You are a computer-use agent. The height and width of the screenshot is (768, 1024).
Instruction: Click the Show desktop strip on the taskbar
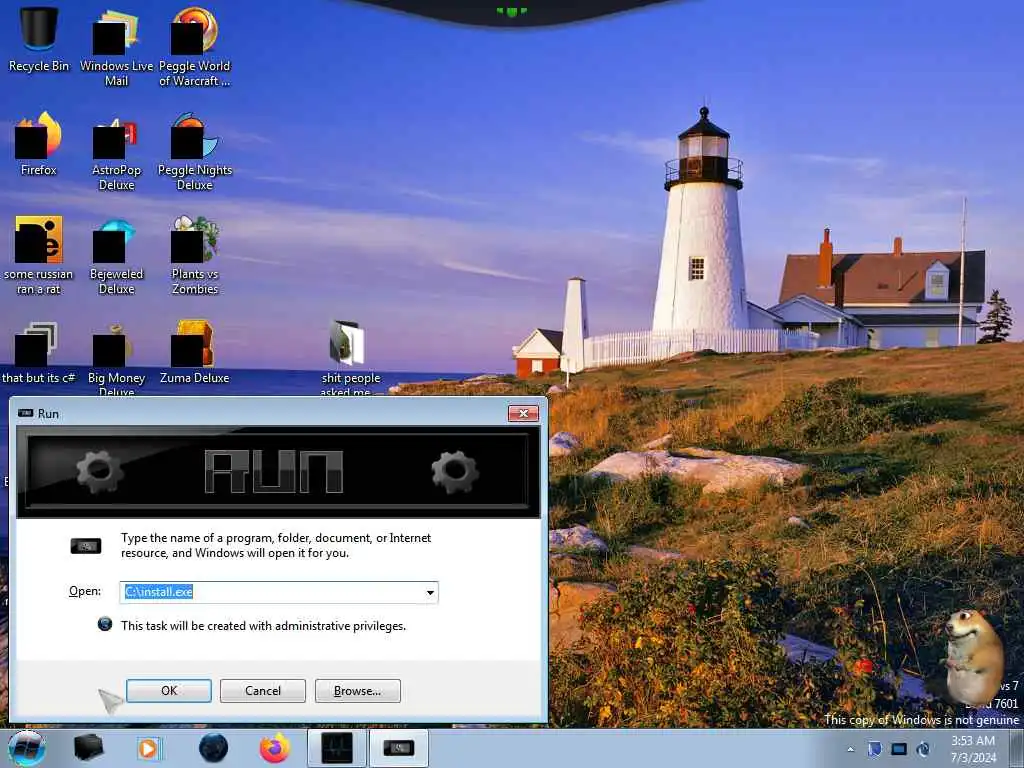coord(1017,748)
